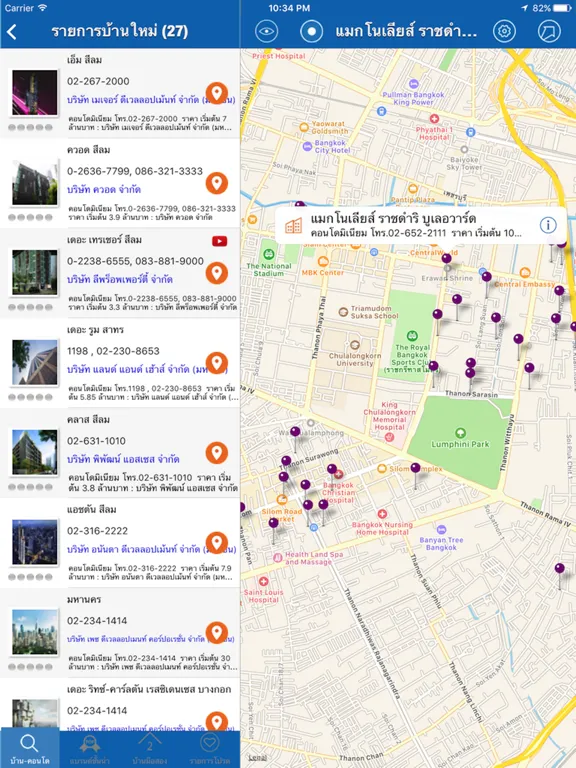Tap Phyathai 1 Hospital map marker
Viewport: 576px width, 768px height.
434,119
